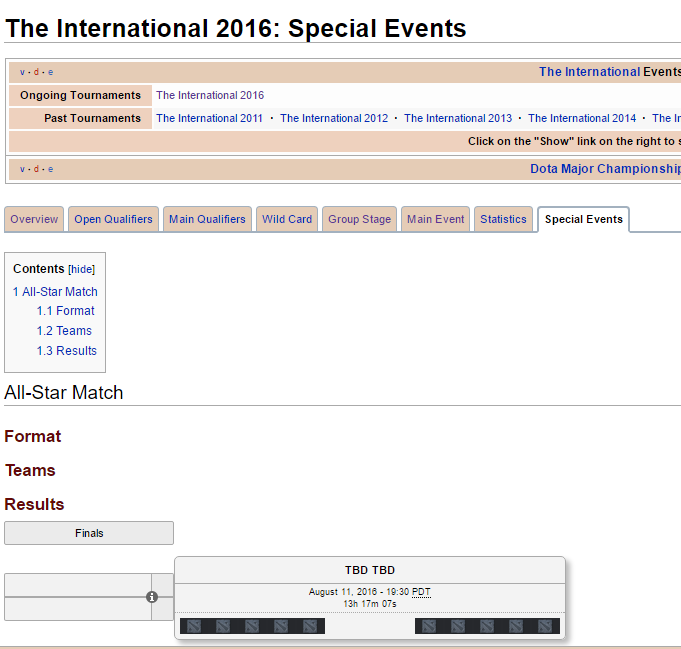Click the 'TBD TBD' match popup title
This screenshot has height=649, width=681.
click(370, 570)
